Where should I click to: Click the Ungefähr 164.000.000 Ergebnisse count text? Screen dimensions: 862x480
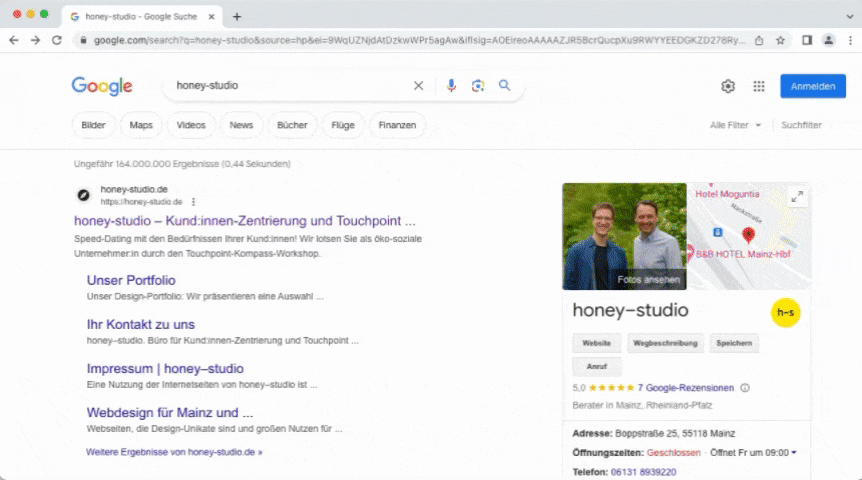pyautogui.click(x=182, y=164)
